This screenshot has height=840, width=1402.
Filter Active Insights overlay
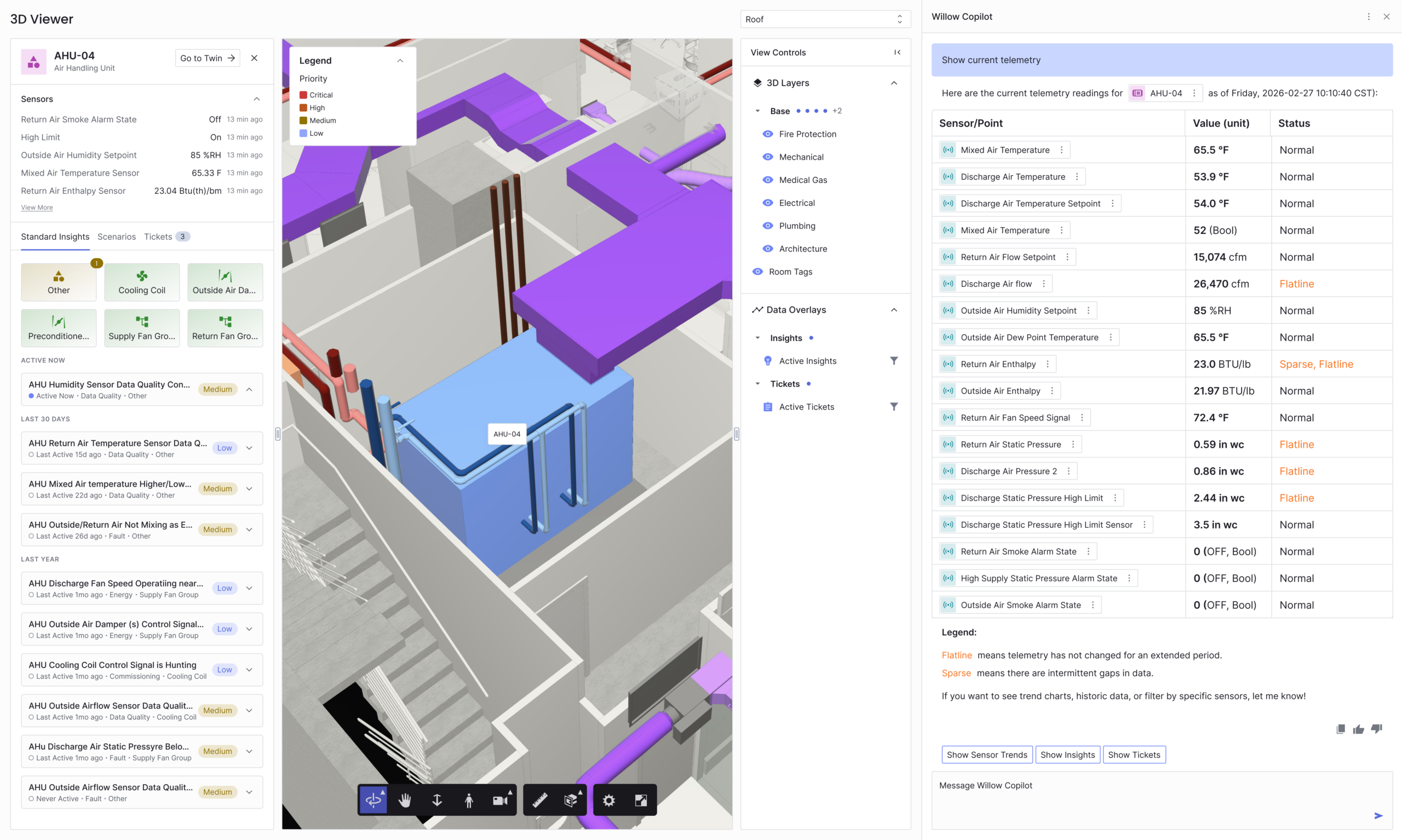pyautogui.click(x=893, y=360)
